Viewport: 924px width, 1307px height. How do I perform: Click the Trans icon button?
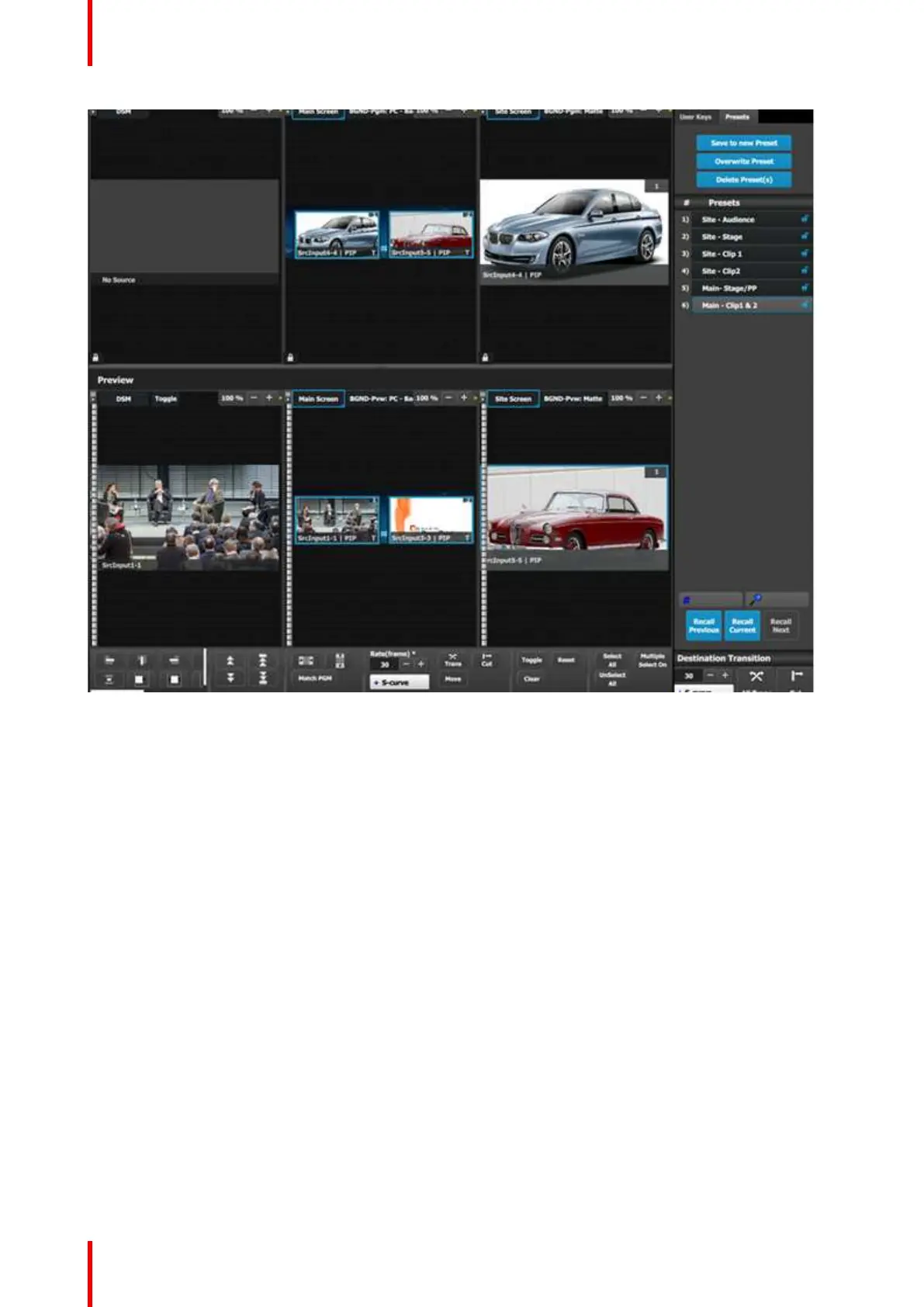coord(453,660)
